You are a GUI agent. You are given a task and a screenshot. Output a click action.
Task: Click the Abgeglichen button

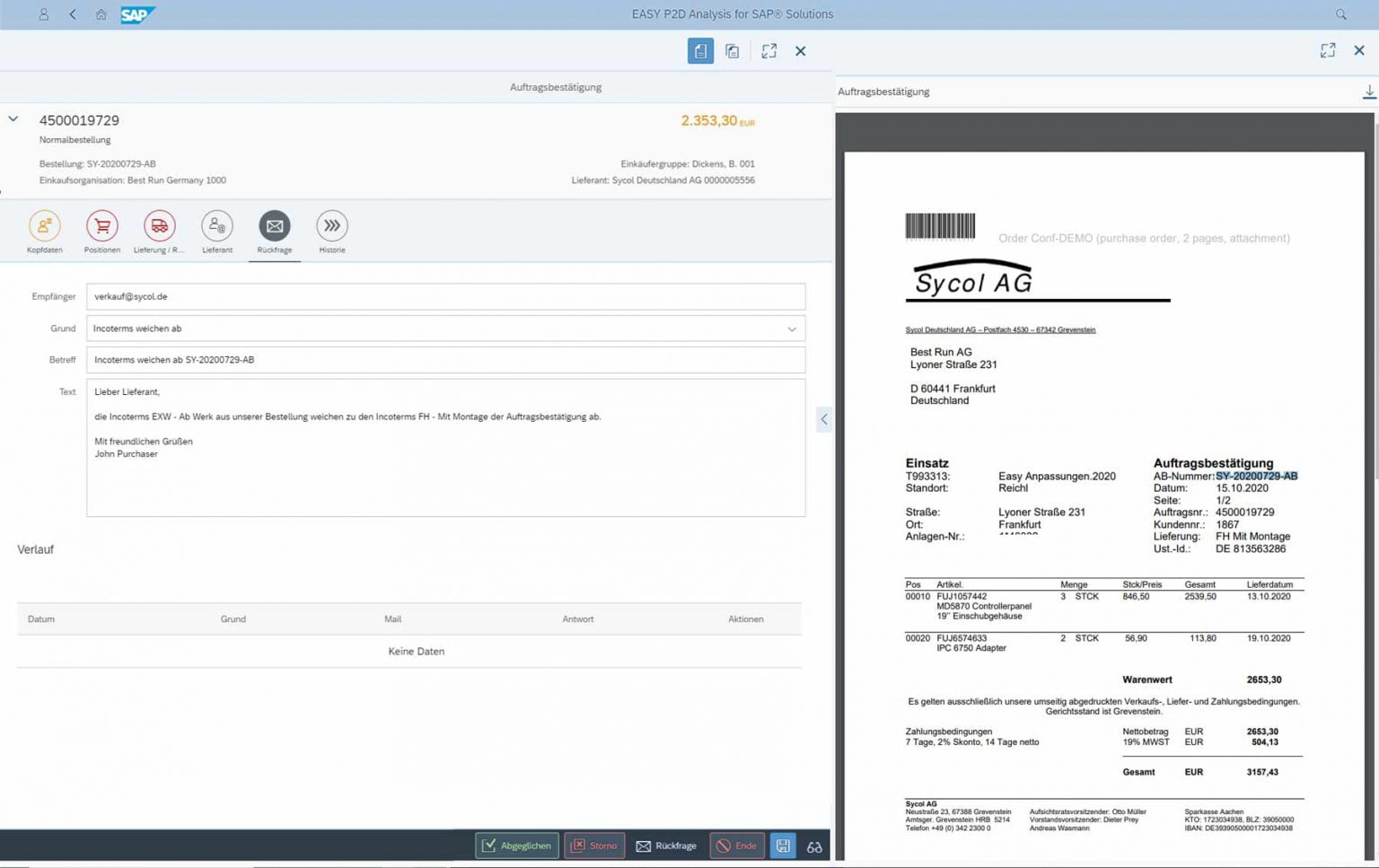pyautogui.click(x=516, y=845)
